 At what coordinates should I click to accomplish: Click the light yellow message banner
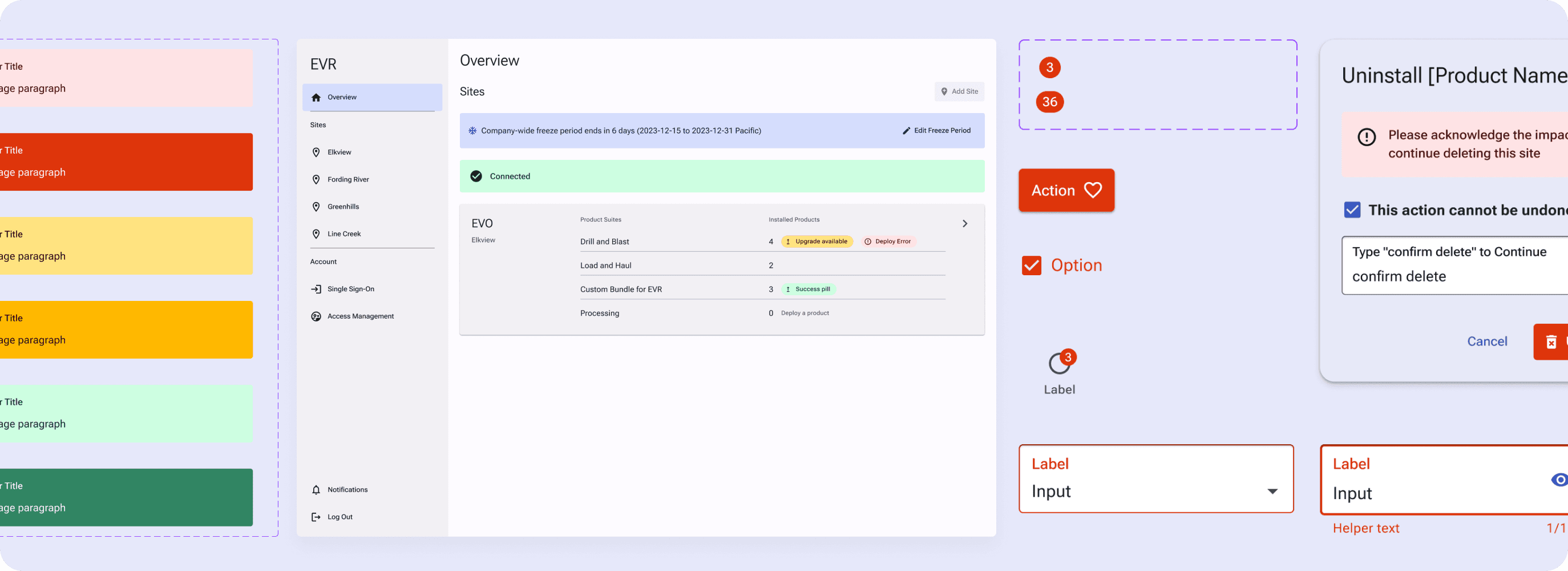(x=126, y=246)
